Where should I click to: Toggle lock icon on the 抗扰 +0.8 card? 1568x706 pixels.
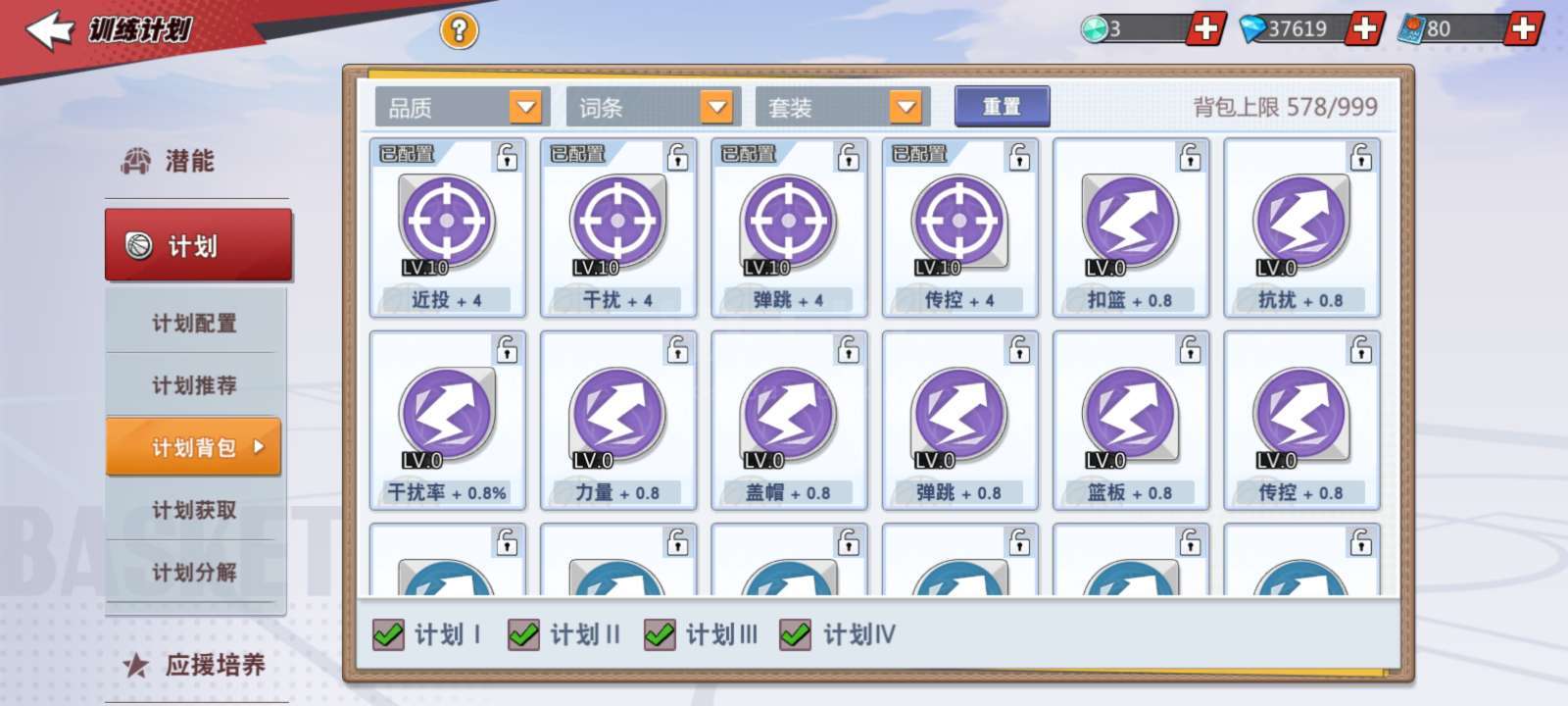click(x=1361, y=156)
